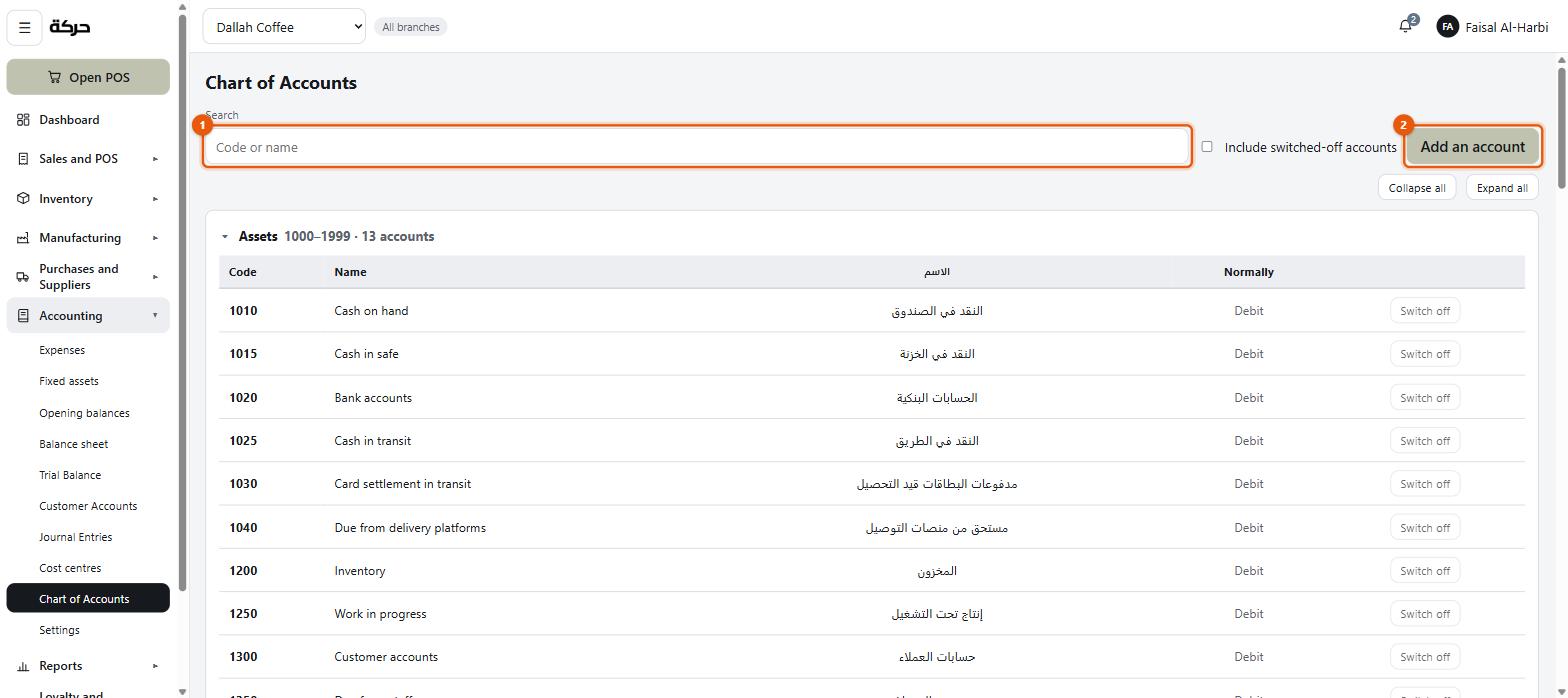This screenshot has width=1568, height=698.
Task: Collapse the Accounting submenu arrow
Action: [155, 316]
